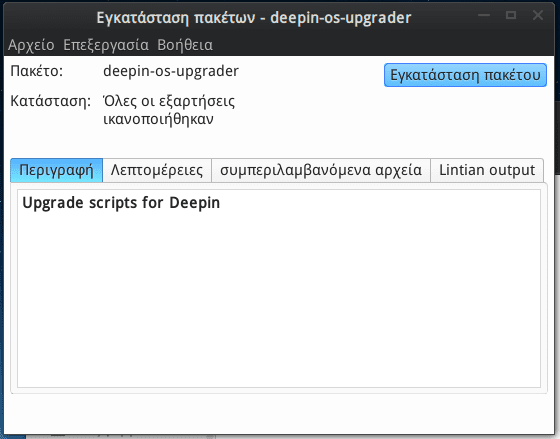
Task: Select the package name deepin-os-upgrader text
Action: [x=171, y=71]
